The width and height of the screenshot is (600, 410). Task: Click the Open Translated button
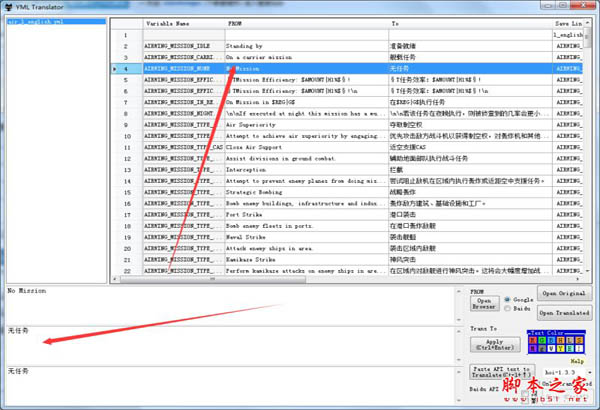564,313
